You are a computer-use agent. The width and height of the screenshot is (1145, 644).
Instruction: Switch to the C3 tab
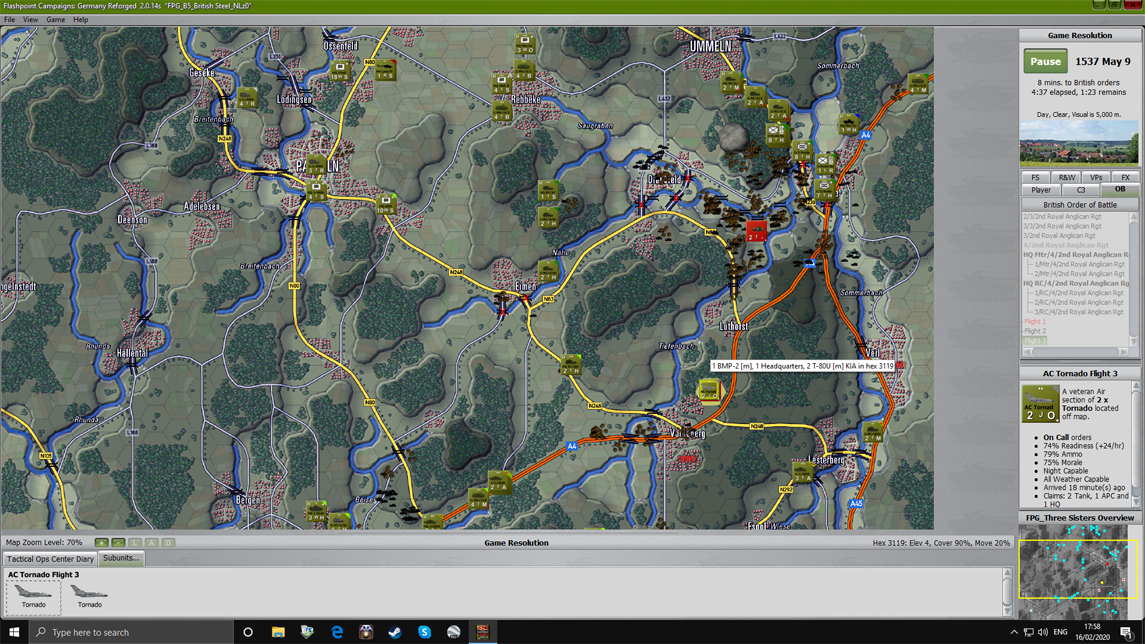[1081, 190]
